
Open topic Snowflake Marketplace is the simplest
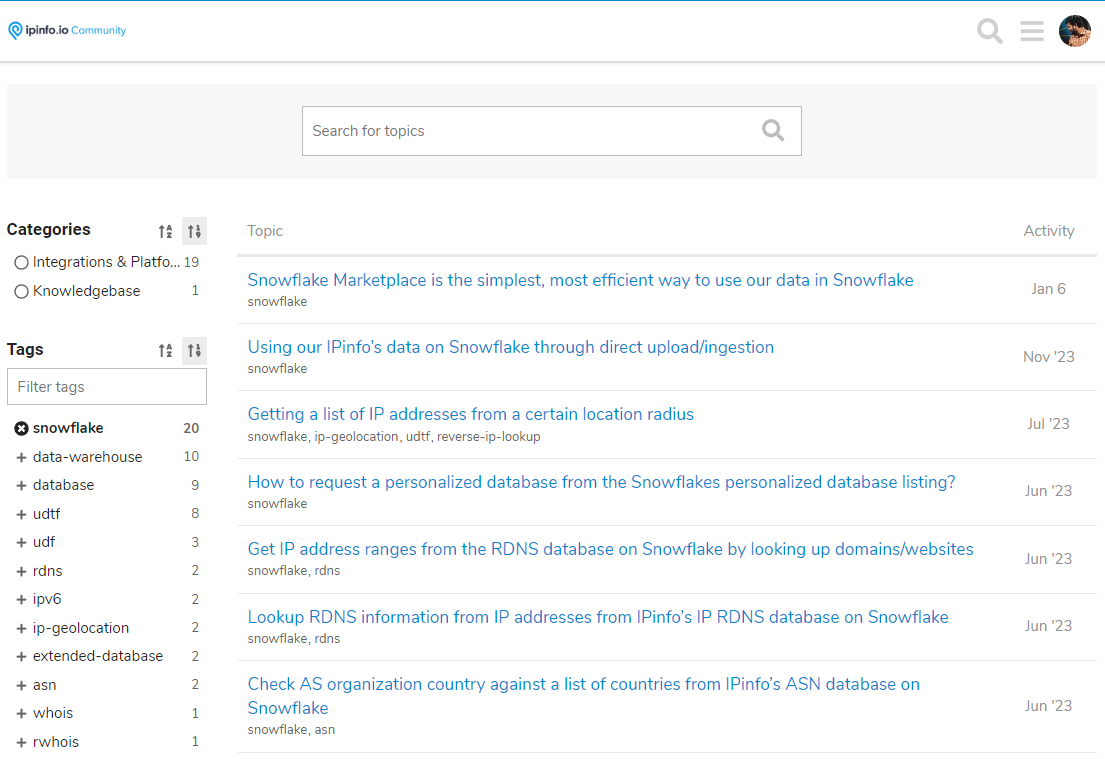(x=580, y=280)
